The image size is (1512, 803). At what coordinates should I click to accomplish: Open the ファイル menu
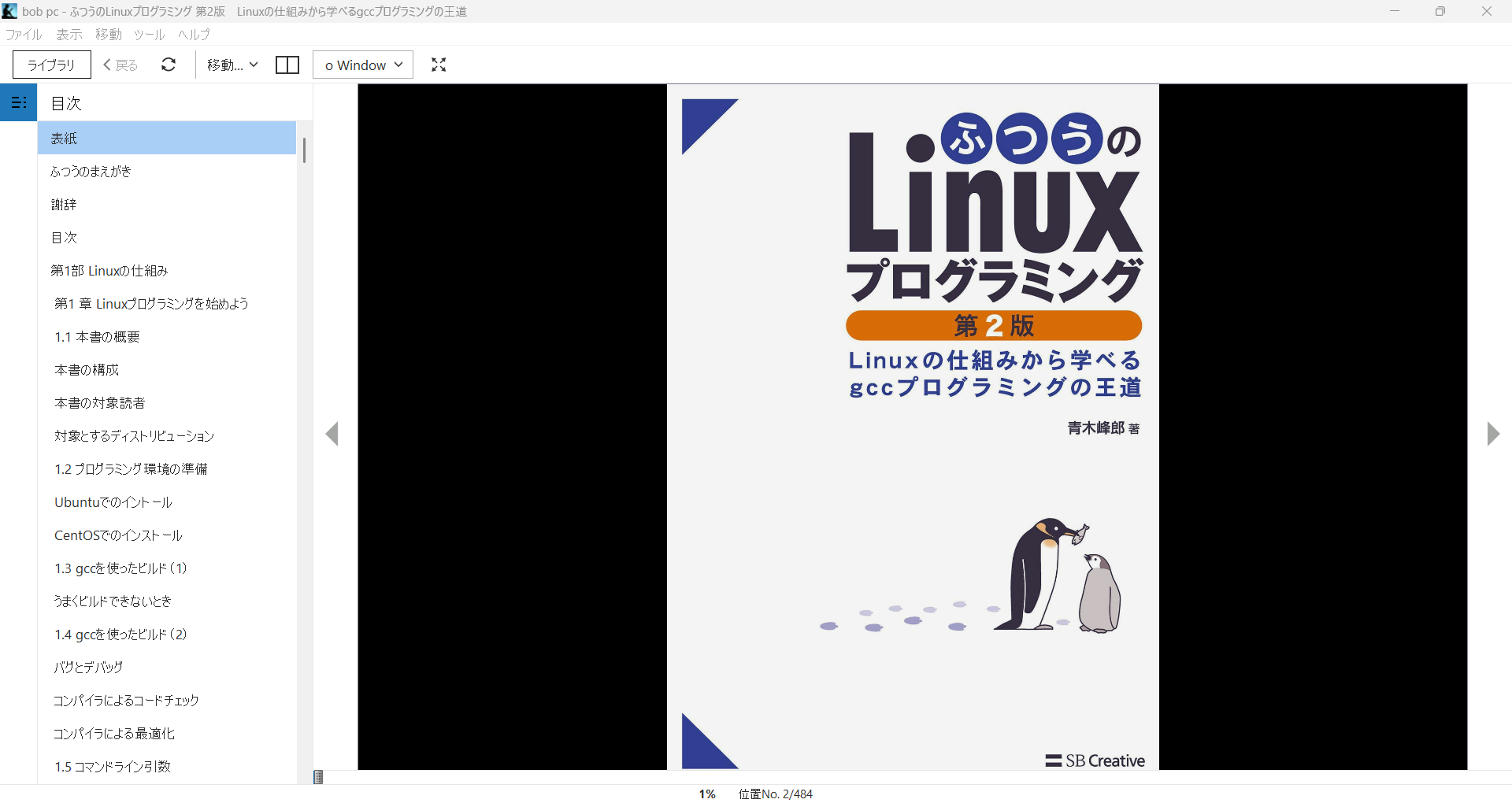pos(24,35)
